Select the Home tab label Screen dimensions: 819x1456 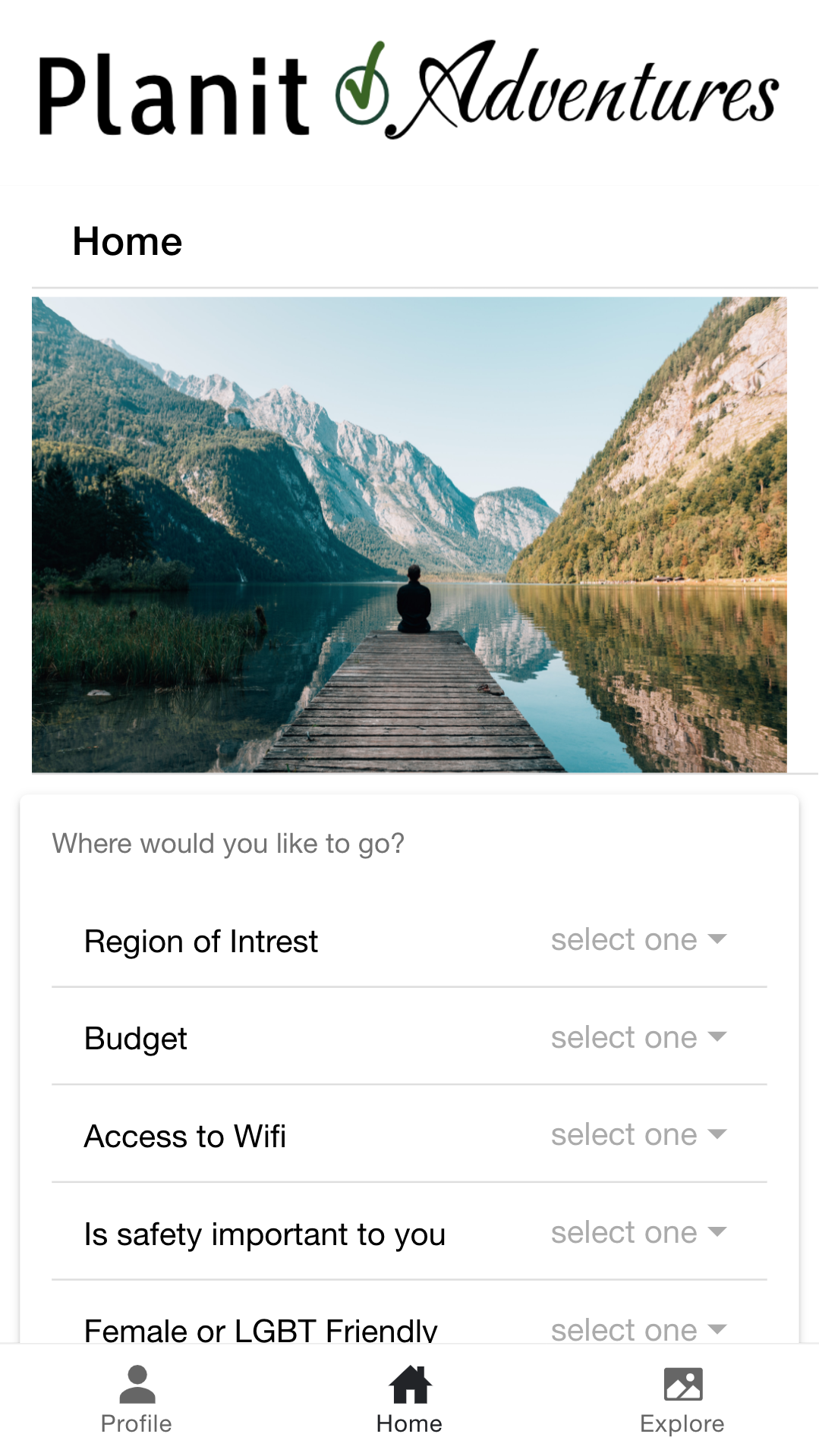(x=409, y=1423)
